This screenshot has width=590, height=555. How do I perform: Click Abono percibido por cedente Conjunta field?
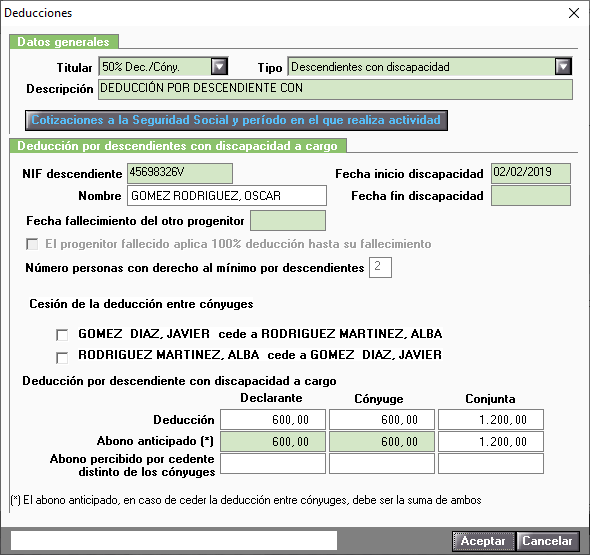click(x=491, y=463)
